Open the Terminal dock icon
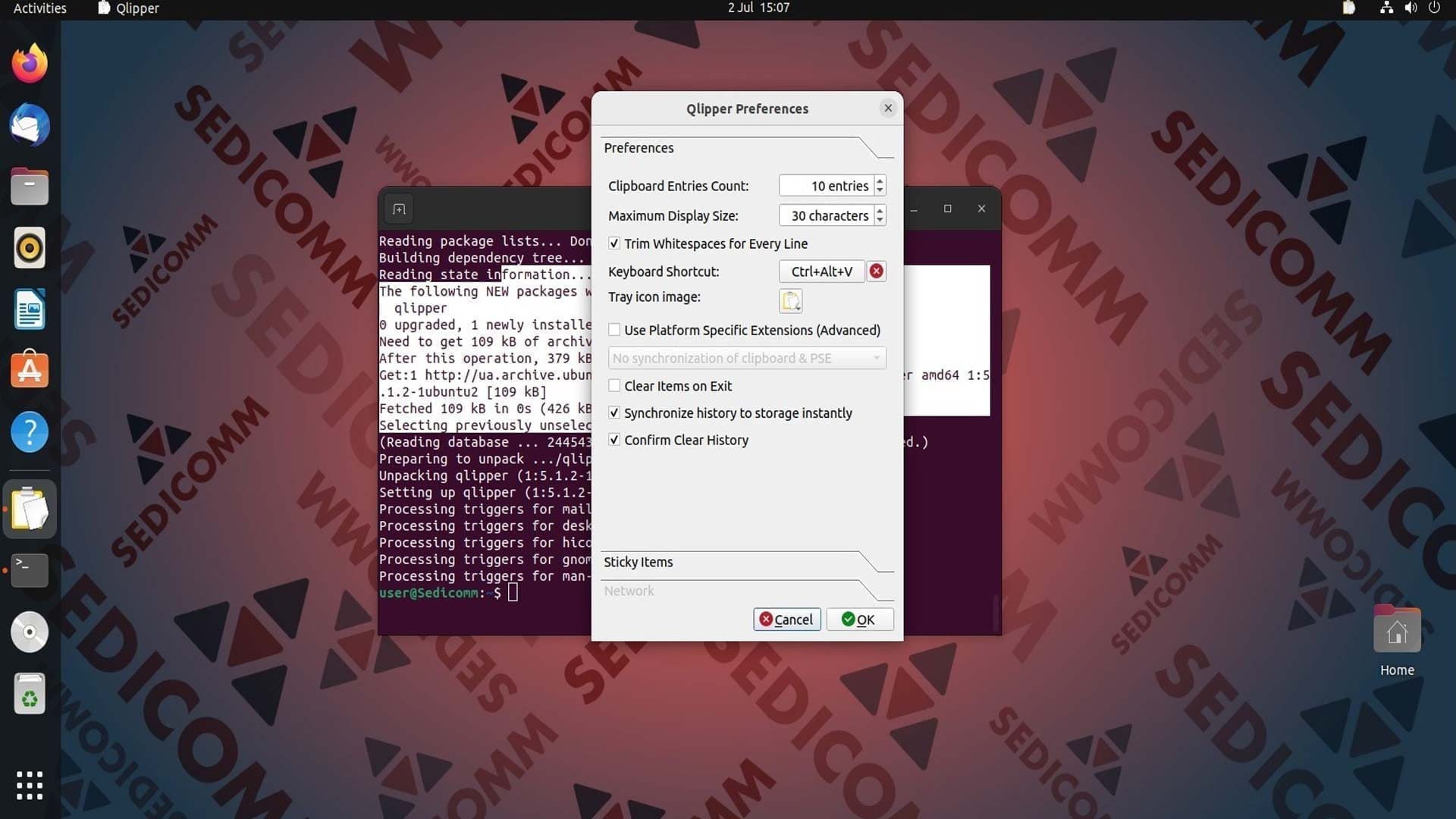This screenshot has width=1456, height=819. pyautogui.click(x=30, y=570)
